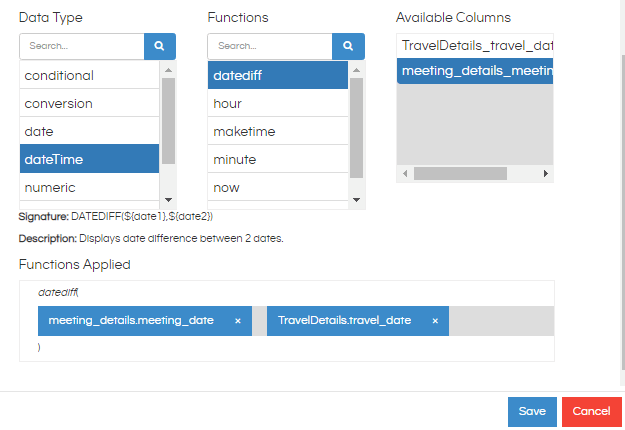Choose the maketime function
The width and height of the screenshot is (625, 430).
[278, 132]
